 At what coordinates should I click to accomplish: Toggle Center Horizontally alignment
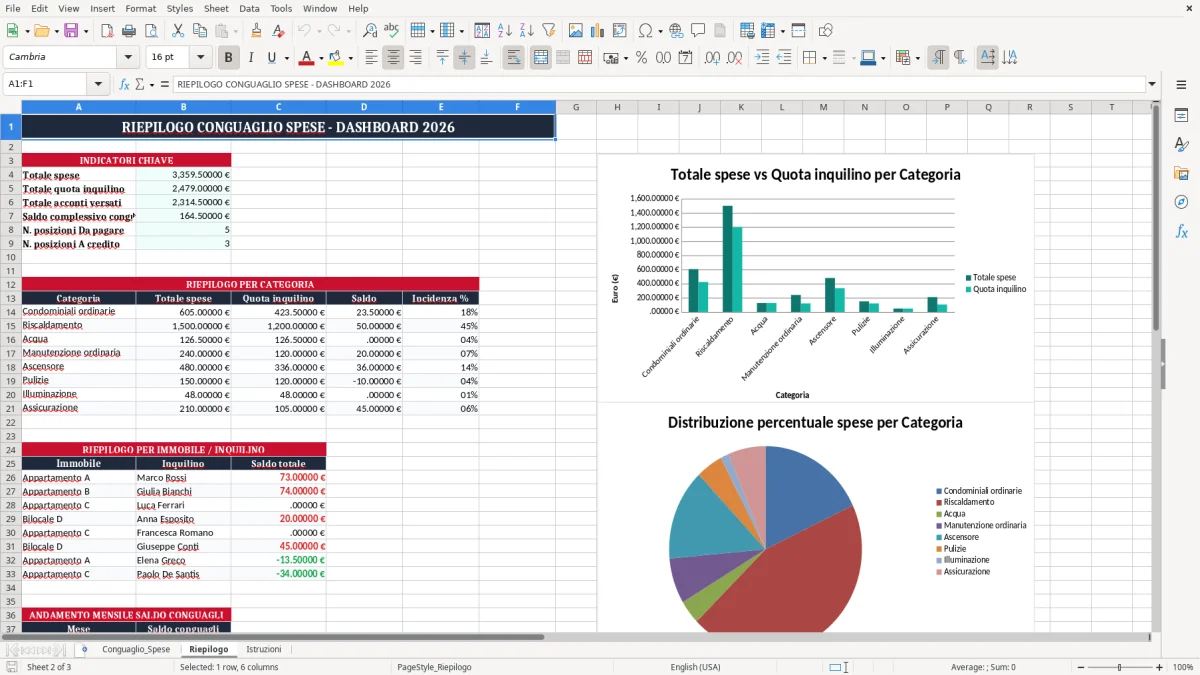pyautogui.click(x=393, y=57)
